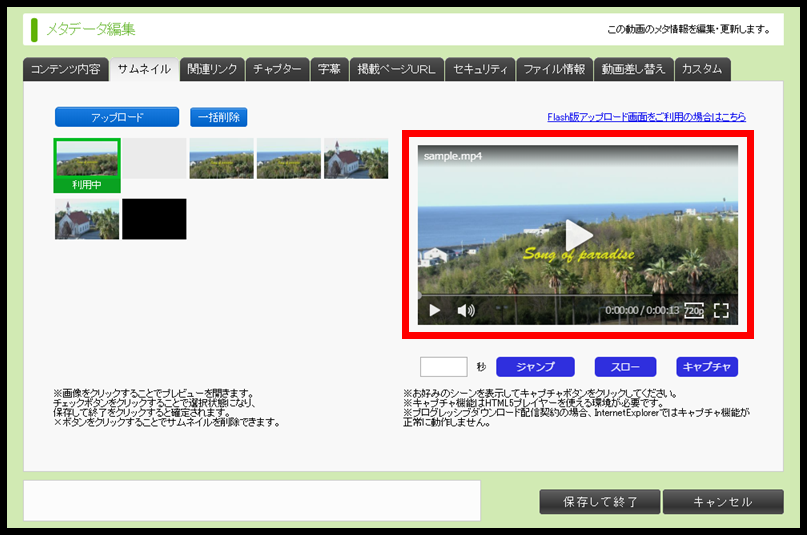Mute the video with the speaker icon

click(x=466, y=310)
